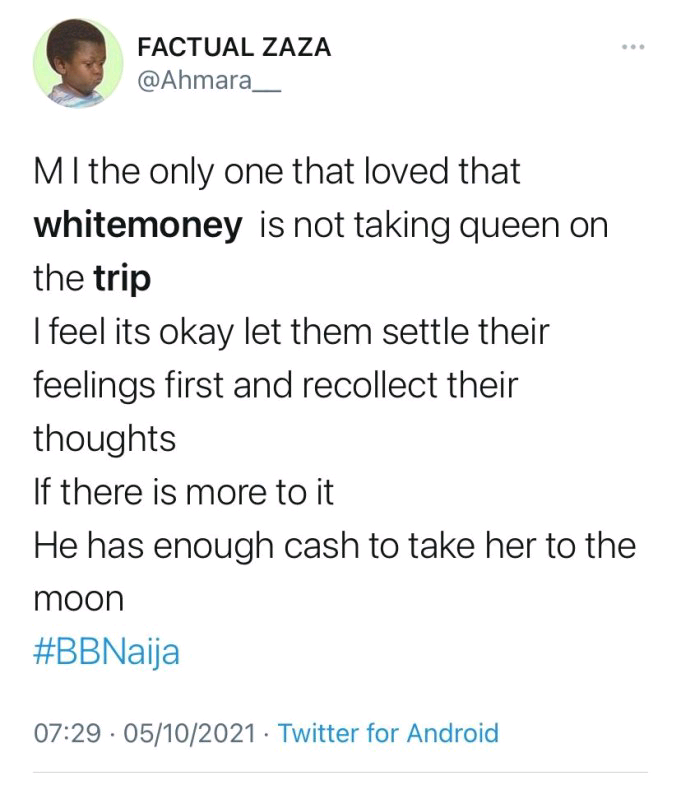Click the text "is not taking queen on"
This screenshot has width=681, height=785.
[433, 225]
